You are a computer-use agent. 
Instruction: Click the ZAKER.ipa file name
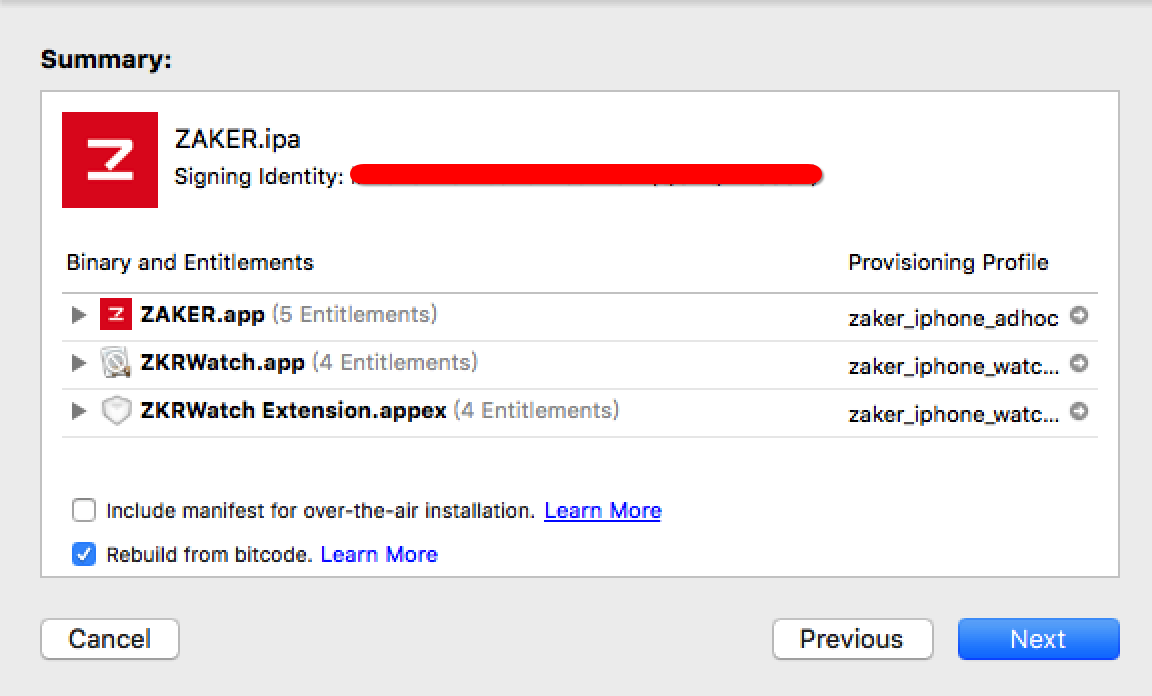237,139
